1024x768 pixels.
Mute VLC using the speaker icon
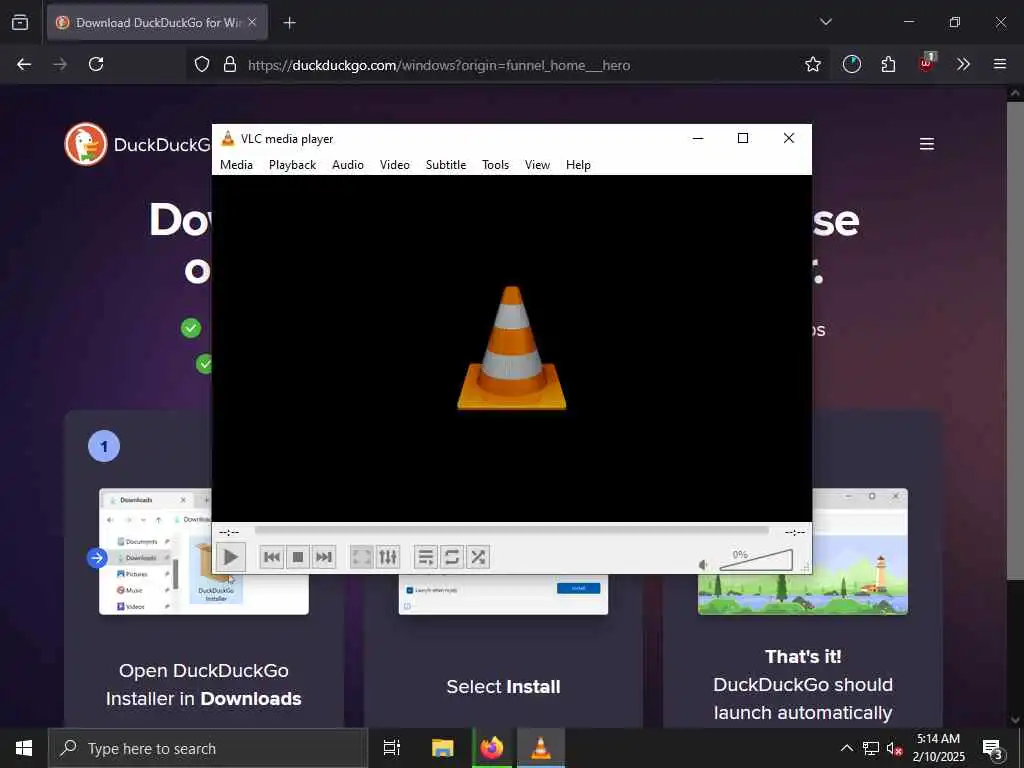(x=703, y=565)
